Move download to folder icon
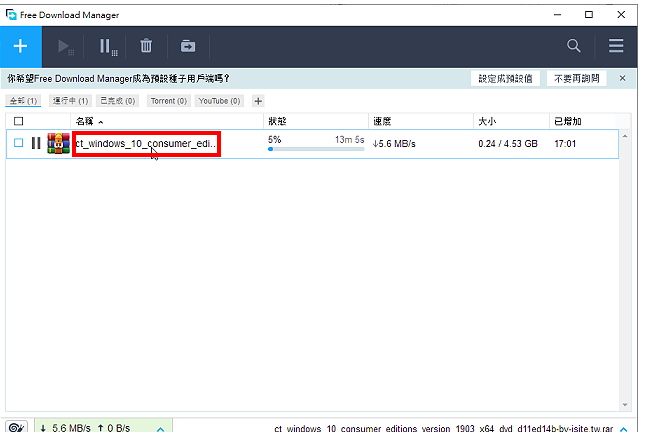Image resolution: width=651 pixels, height=432 pixels. point(188,46)
